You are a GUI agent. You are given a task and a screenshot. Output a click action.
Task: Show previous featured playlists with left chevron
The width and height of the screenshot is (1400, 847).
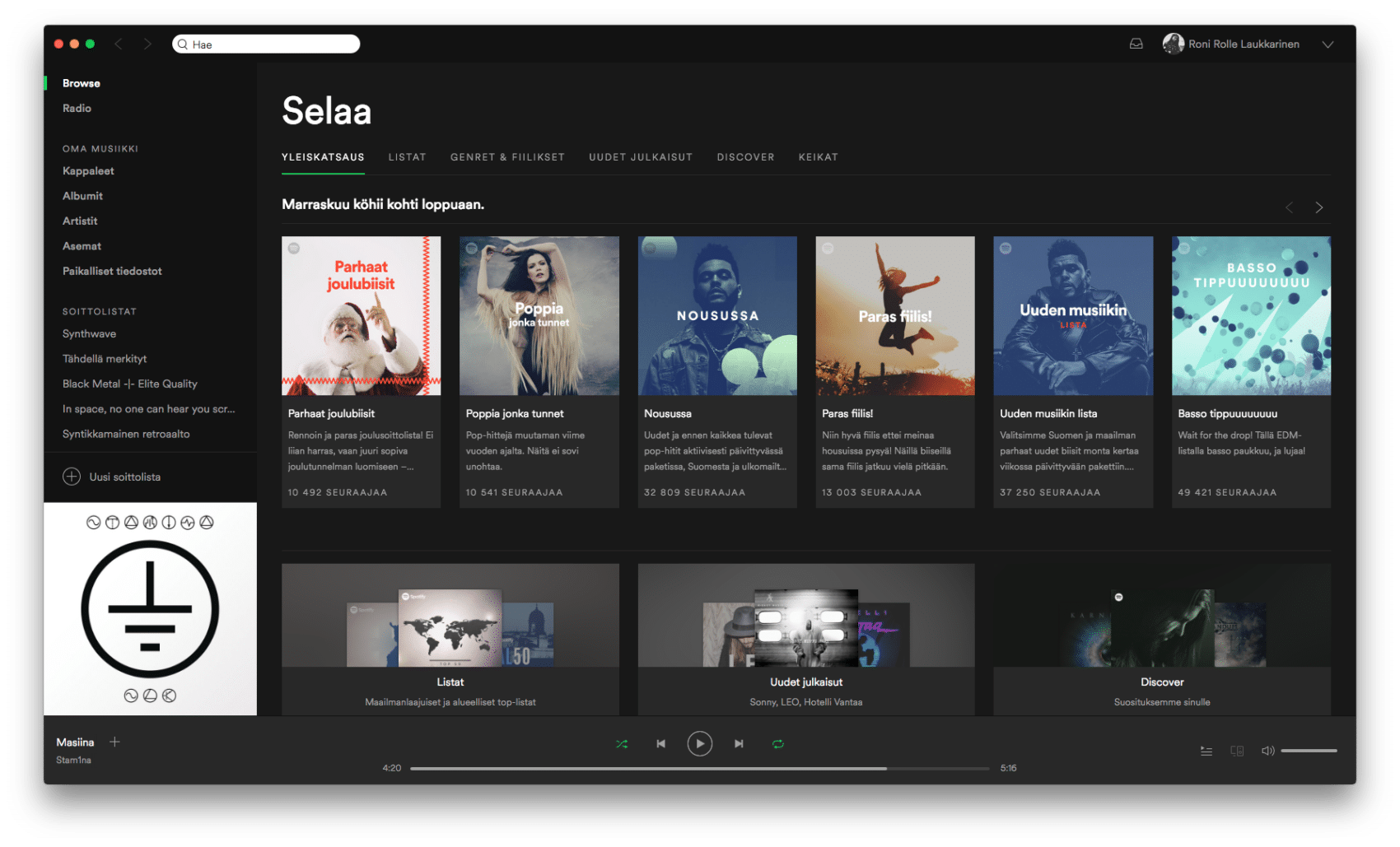1290,207
